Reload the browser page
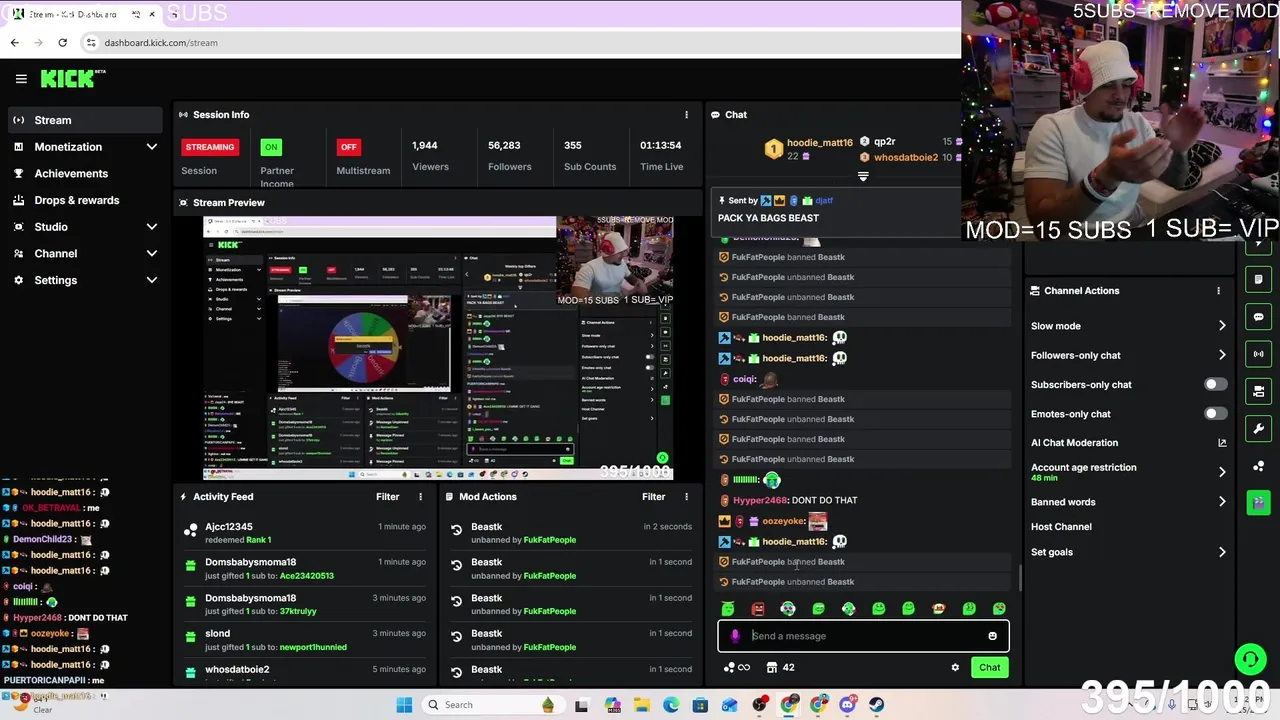The width and height of the screenshot is (1280, 720). pos(62,43)
